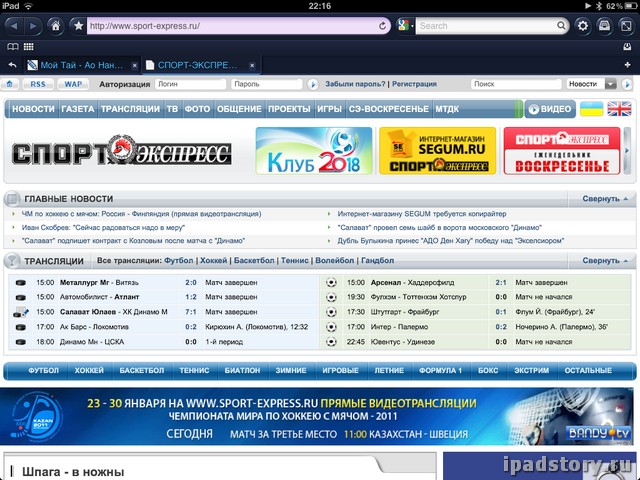The image size is (640, 480).
Task: Open the Воскресенье weekly banner
Action: pyautogui.click(x=562, y=151)
